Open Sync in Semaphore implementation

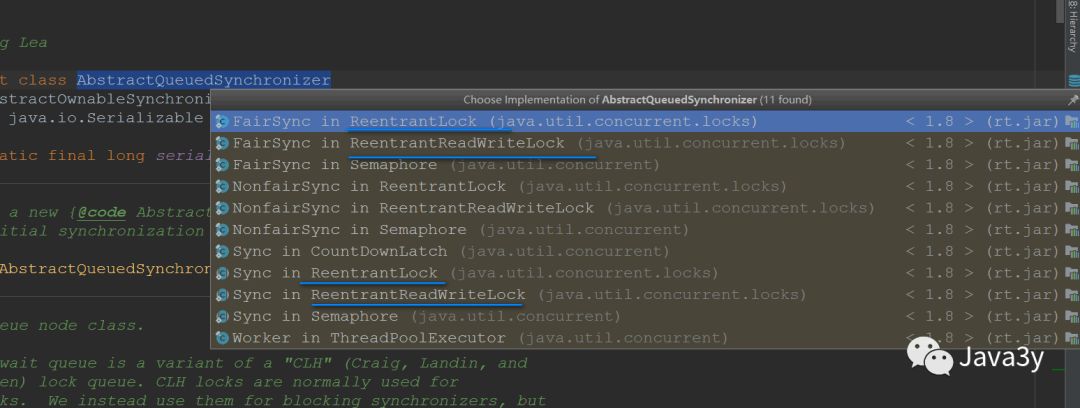coord(645,316)
